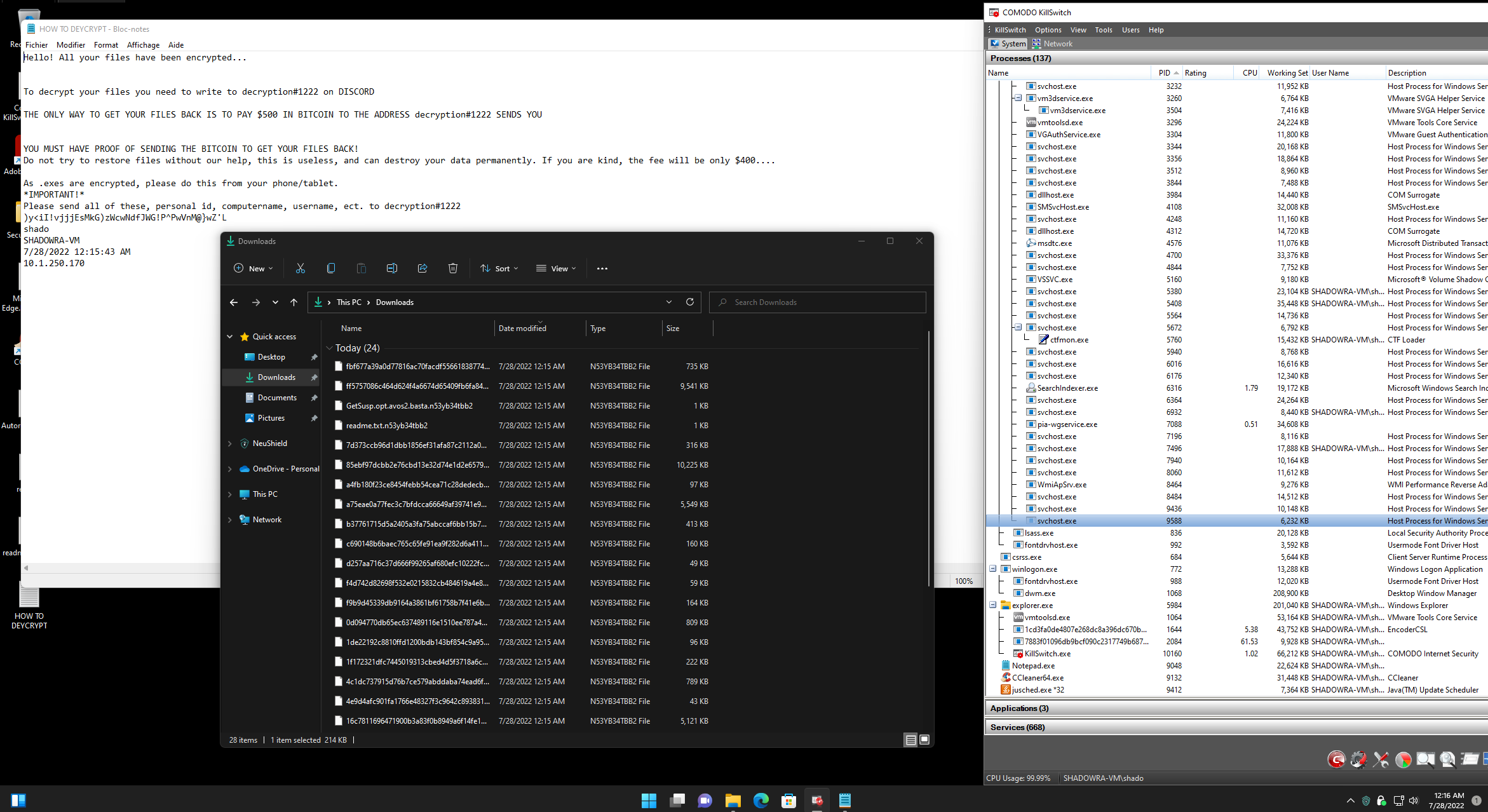This screenshot has height=812, width=1488.
Task: Collapse the explorer.exe process tree
Action: [x=993, y=605]
